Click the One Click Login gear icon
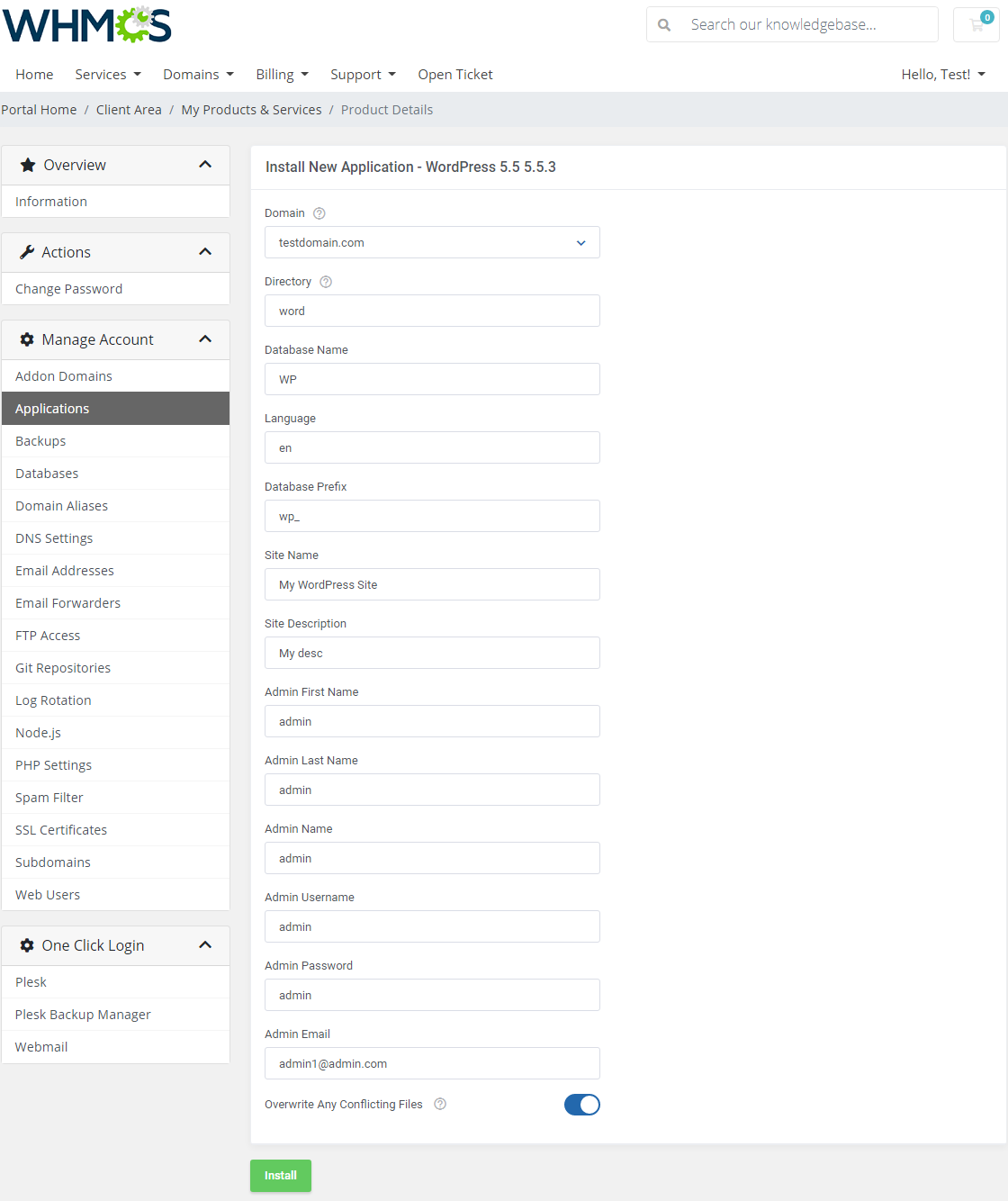The height and width of the screenshot is (1201, 1008). coord(27,945)
